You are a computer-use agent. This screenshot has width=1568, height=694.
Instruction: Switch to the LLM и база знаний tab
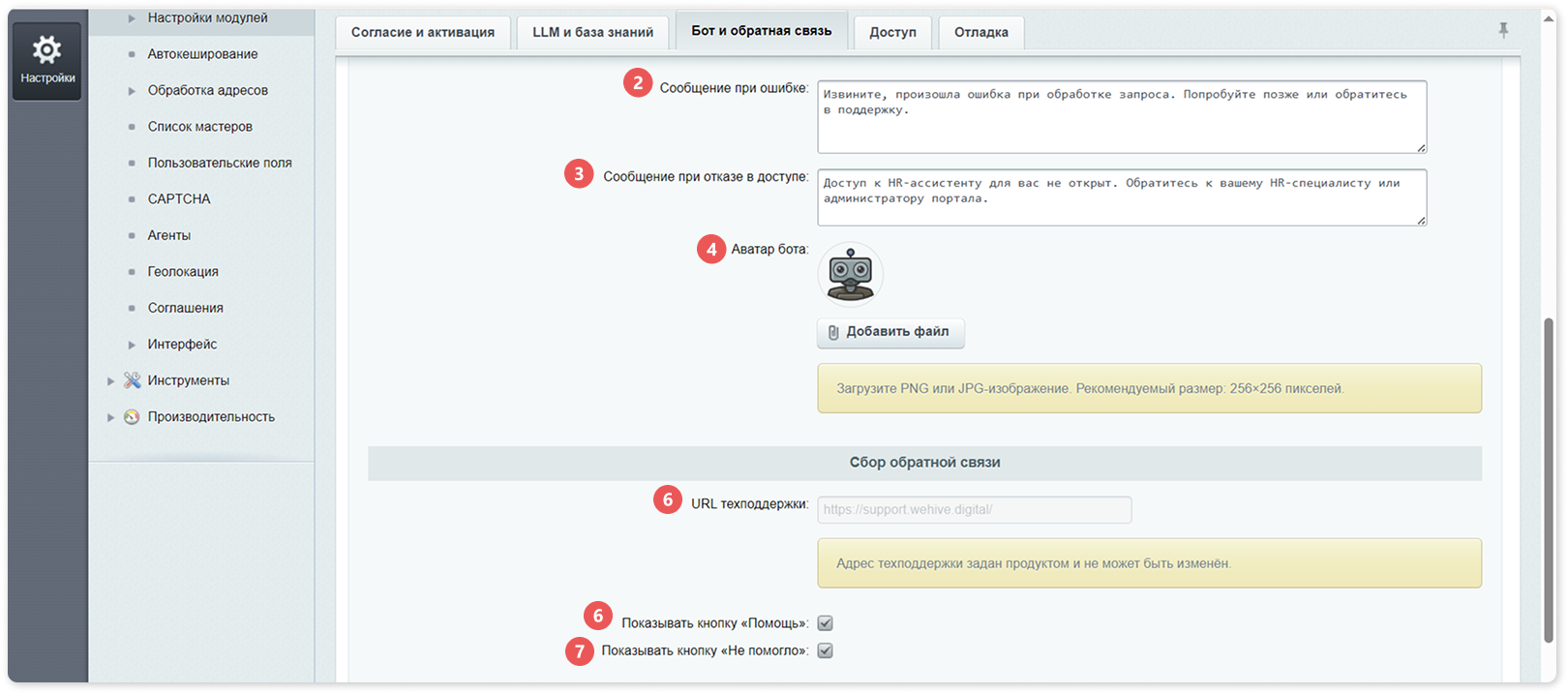(x=593, y=32)
